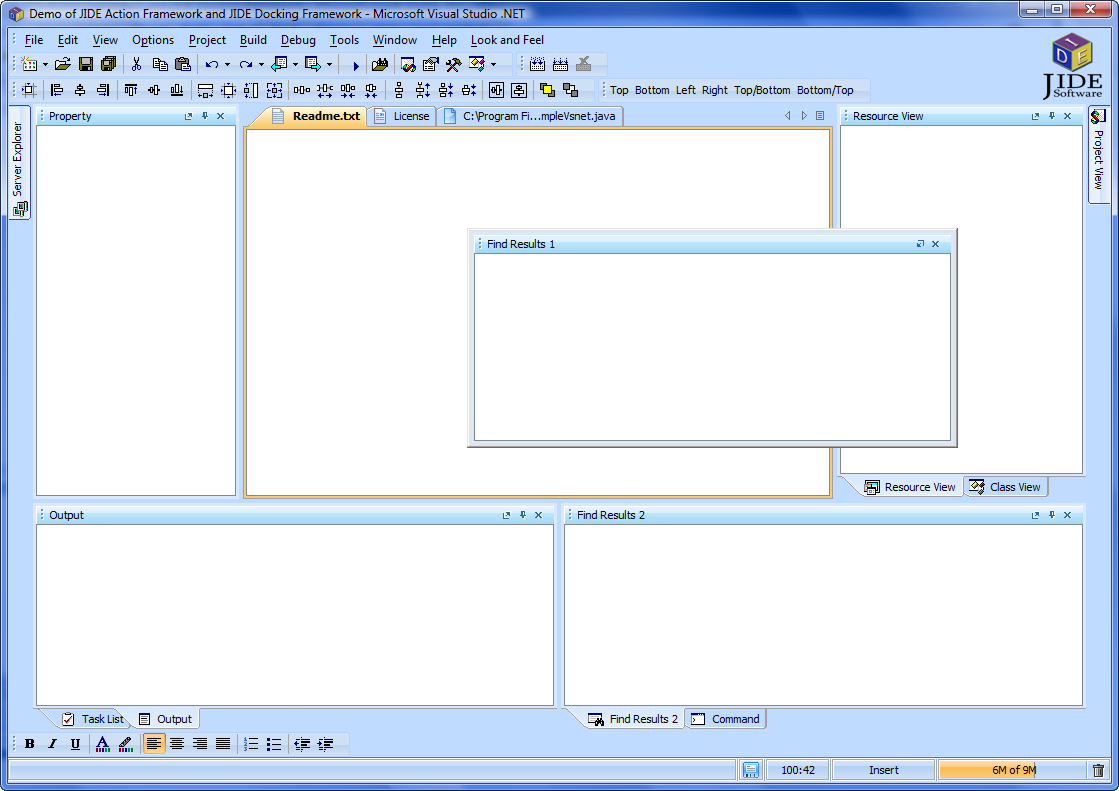Click the increase indent icon

tap(325, 744)
